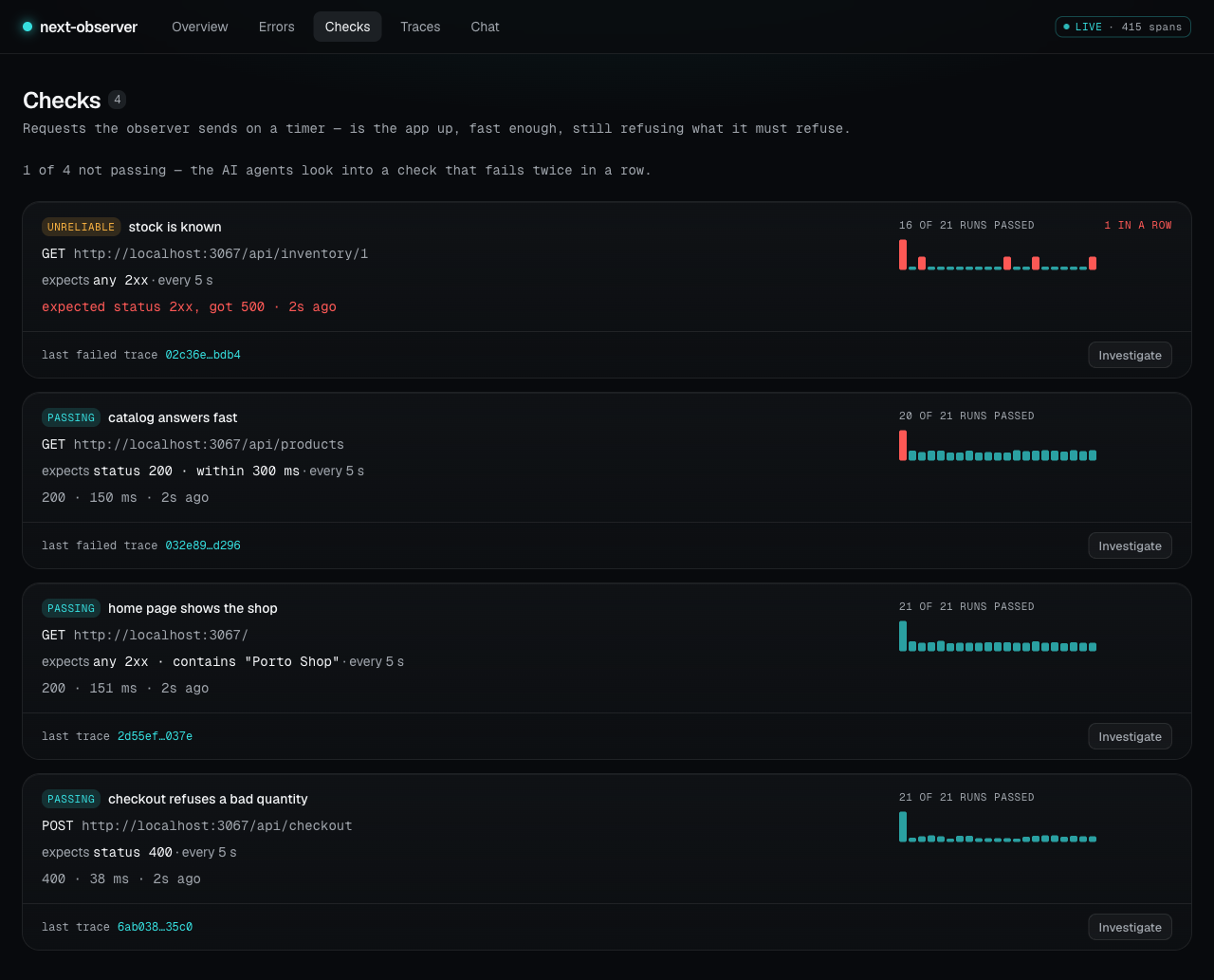The image size is (1214, 980).
Task: Click the 16 OF 21 RUNS PASSED label
Action: coord(966,225)
